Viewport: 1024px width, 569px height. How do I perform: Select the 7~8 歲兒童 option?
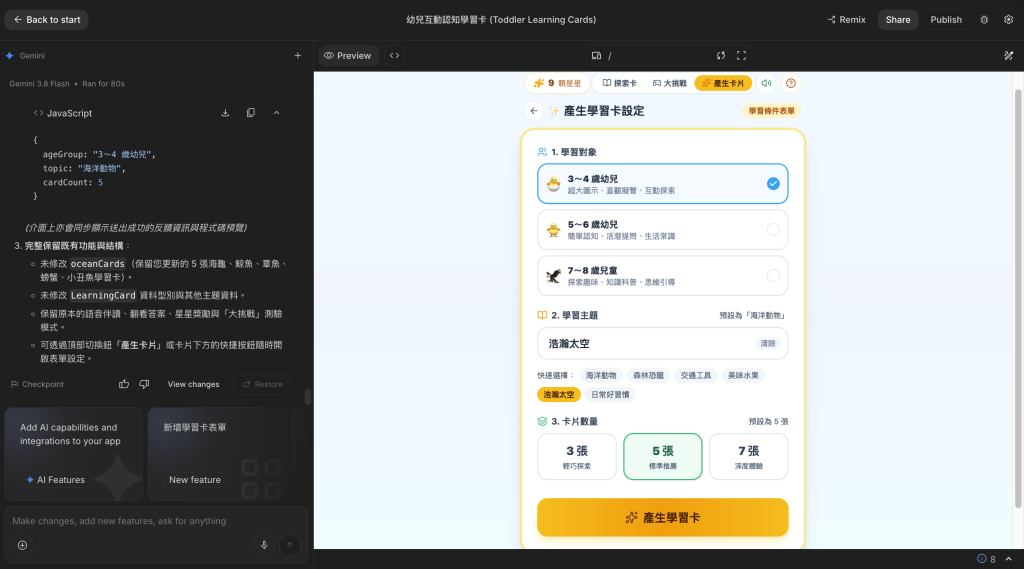[662, 275]
